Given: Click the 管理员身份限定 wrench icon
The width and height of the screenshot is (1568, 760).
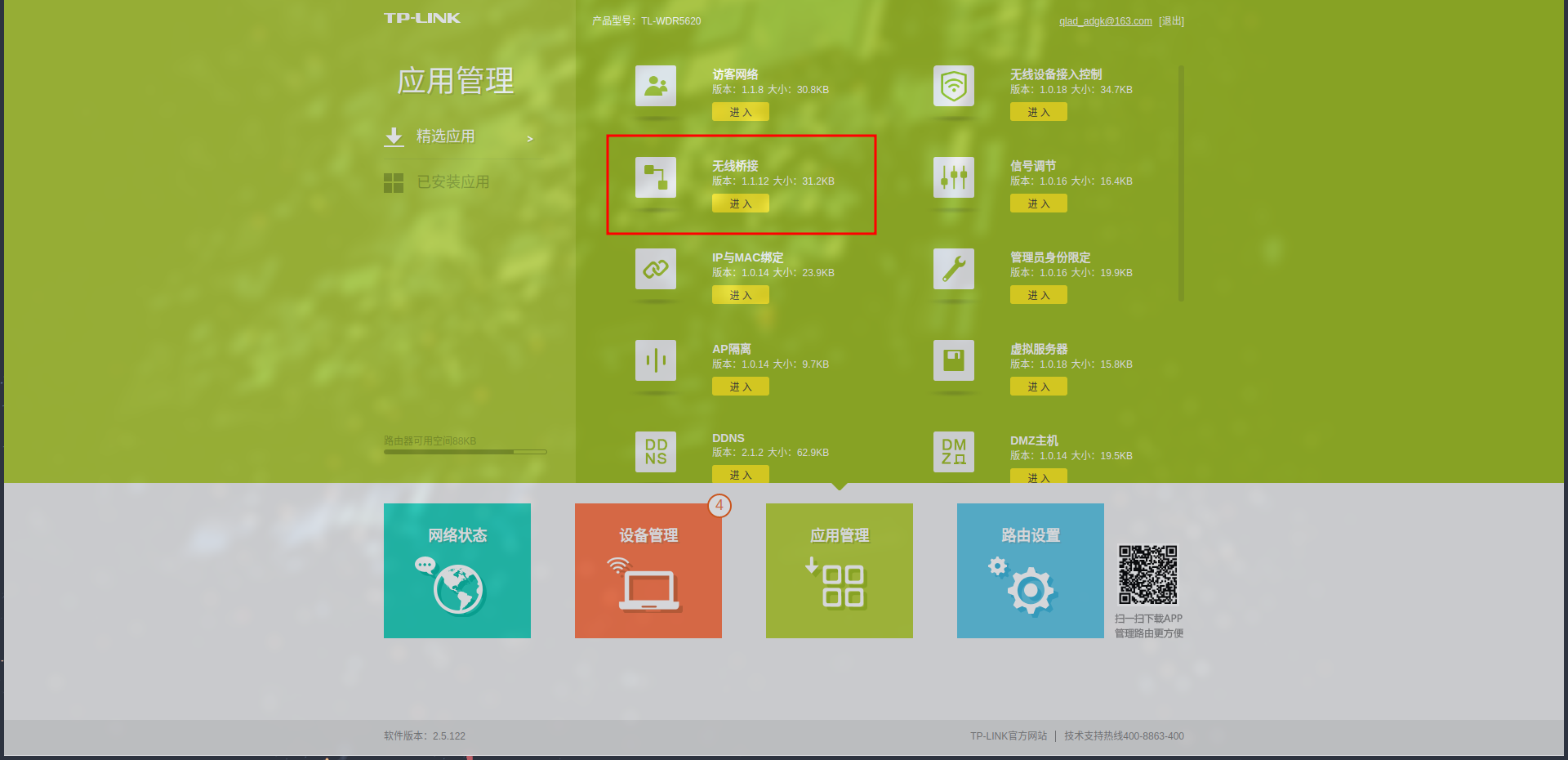Looking at the screenshot, I should click(x=954, y=269).
